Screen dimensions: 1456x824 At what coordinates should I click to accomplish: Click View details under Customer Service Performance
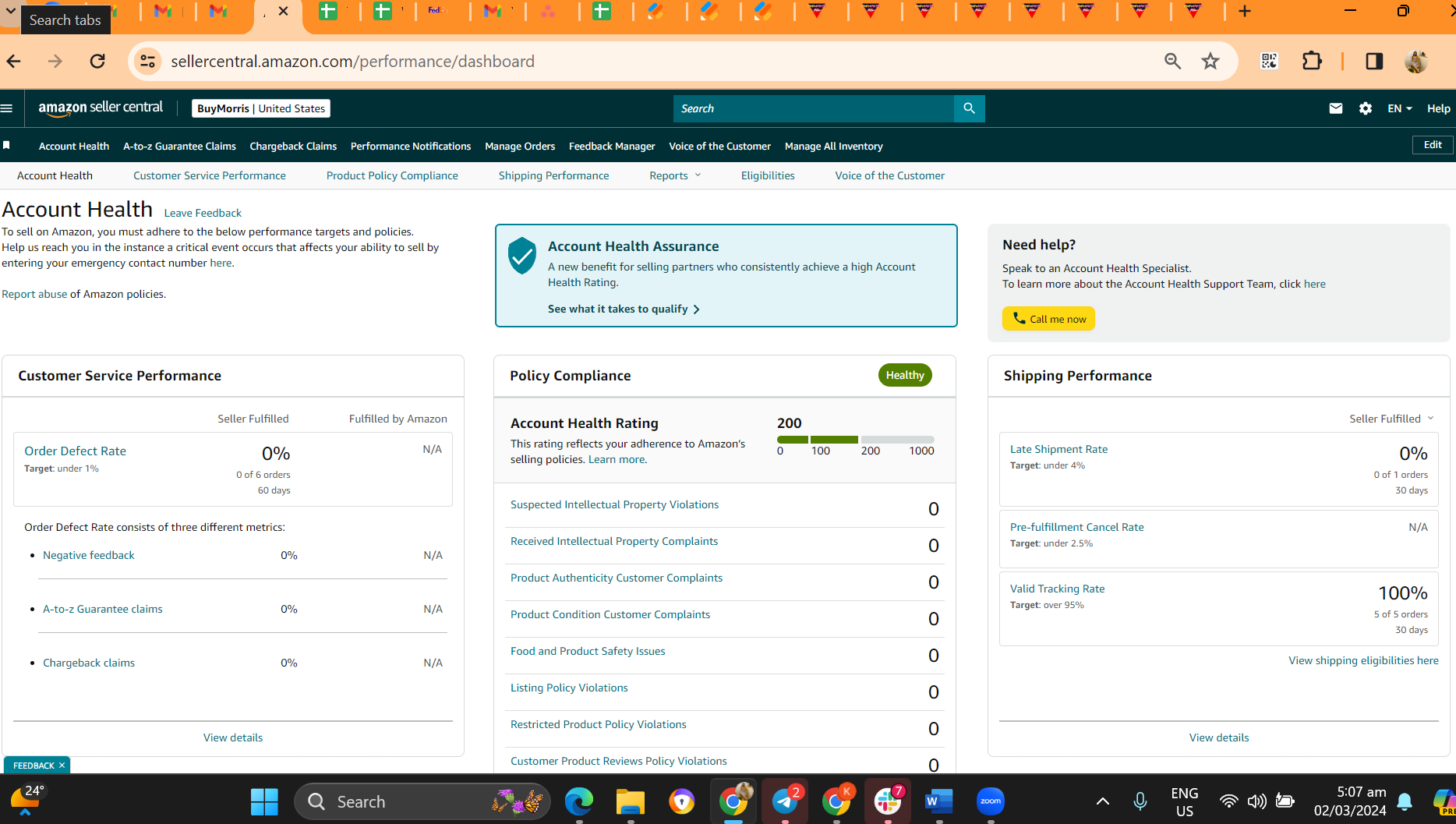(x=233, y=737)
